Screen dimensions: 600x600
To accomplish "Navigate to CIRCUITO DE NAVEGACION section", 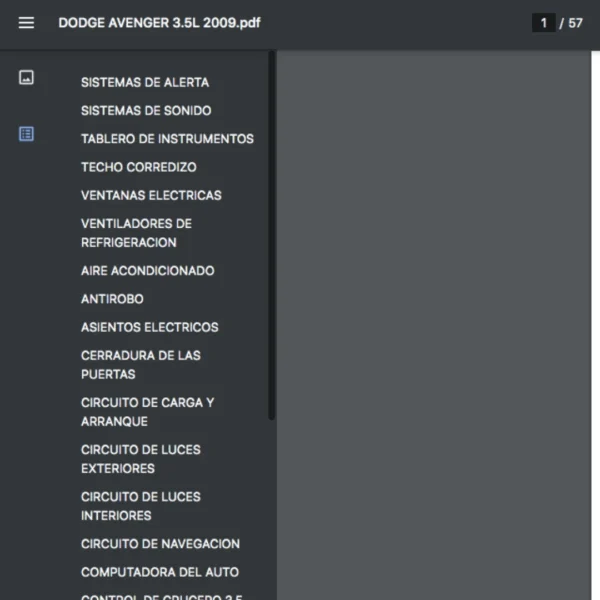I will coord(160,544).
